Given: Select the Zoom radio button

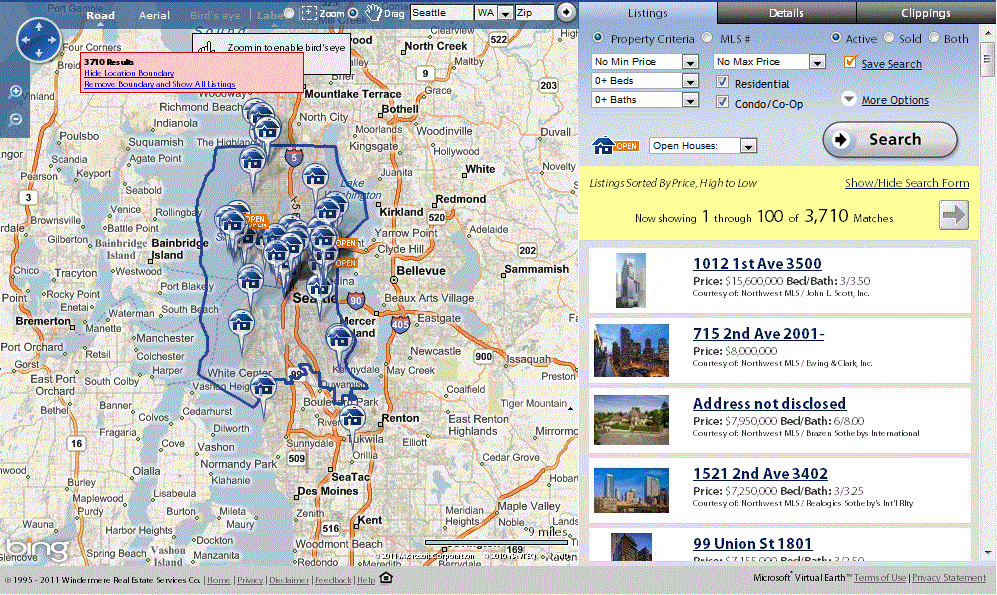Looking at the screenshot, I should (x=289, y=13).
